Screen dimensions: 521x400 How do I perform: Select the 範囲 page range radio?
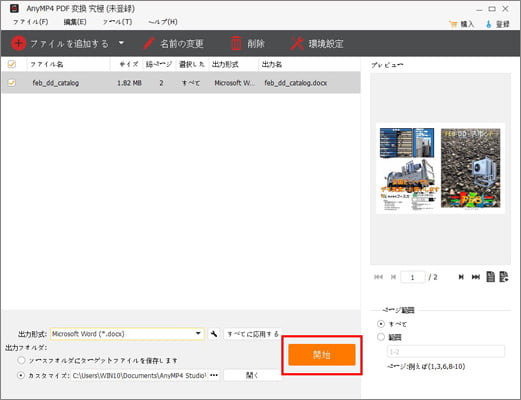(x=381, y=337)
